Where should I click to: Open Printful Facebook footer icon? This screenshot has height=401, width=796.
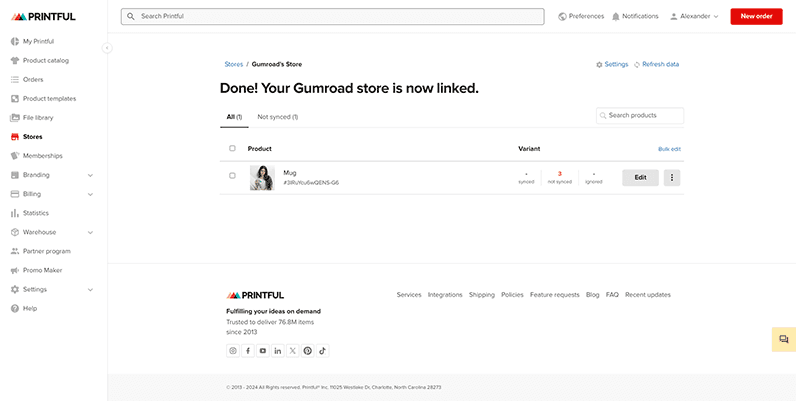click(x=248, y=351)
